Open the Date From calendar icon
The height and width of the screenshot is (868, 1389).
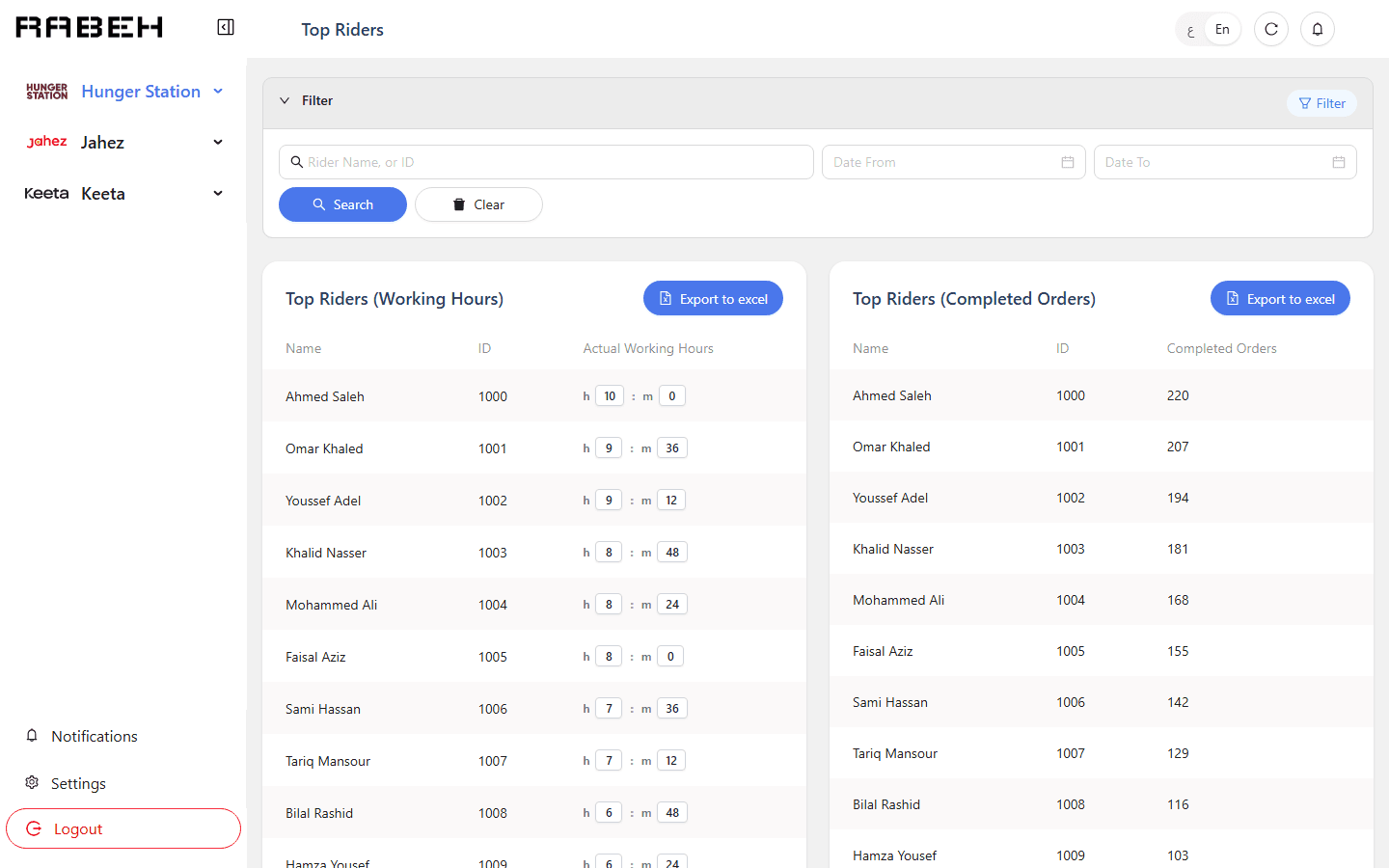(1068, 162)
